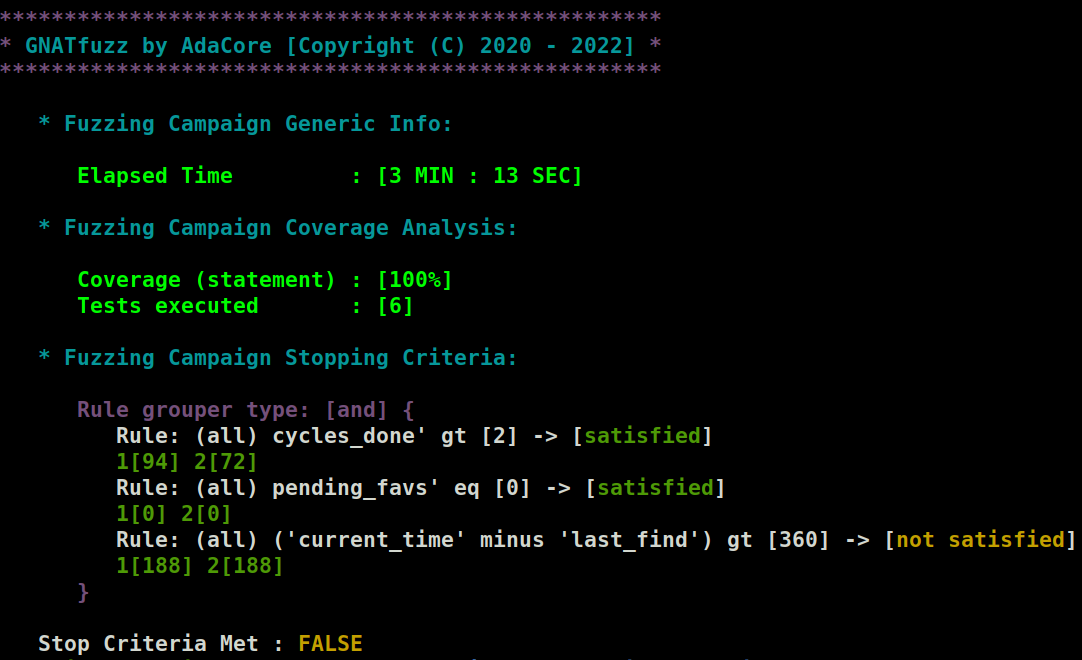Screen dimensions: 1082x660
Task: Click the GNATfuzz by AdaCore copyright banner
Action: (330, 46)
